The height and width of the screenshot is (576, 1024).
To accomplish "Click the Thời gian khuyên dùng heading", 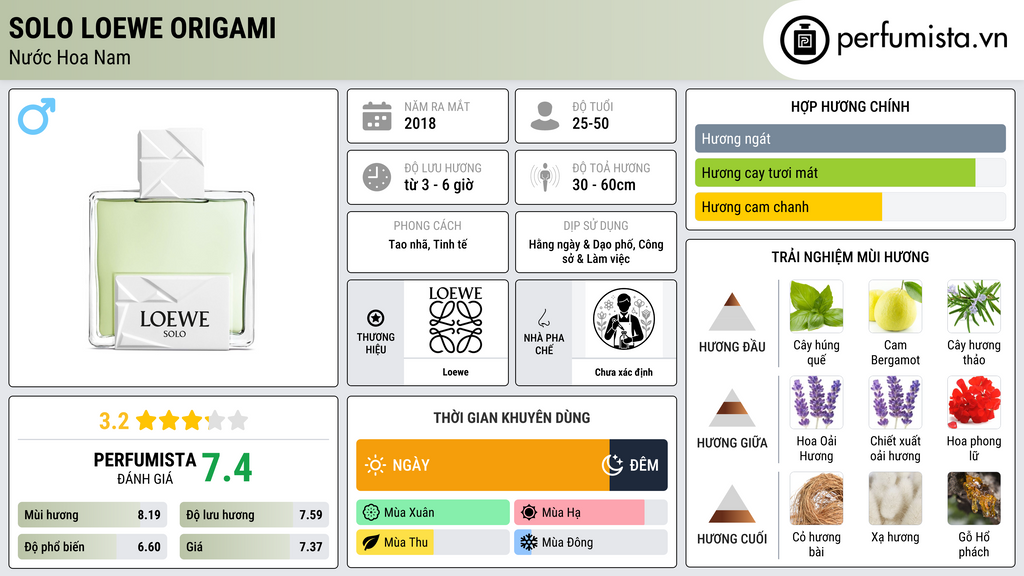I will tap(511, 418).
